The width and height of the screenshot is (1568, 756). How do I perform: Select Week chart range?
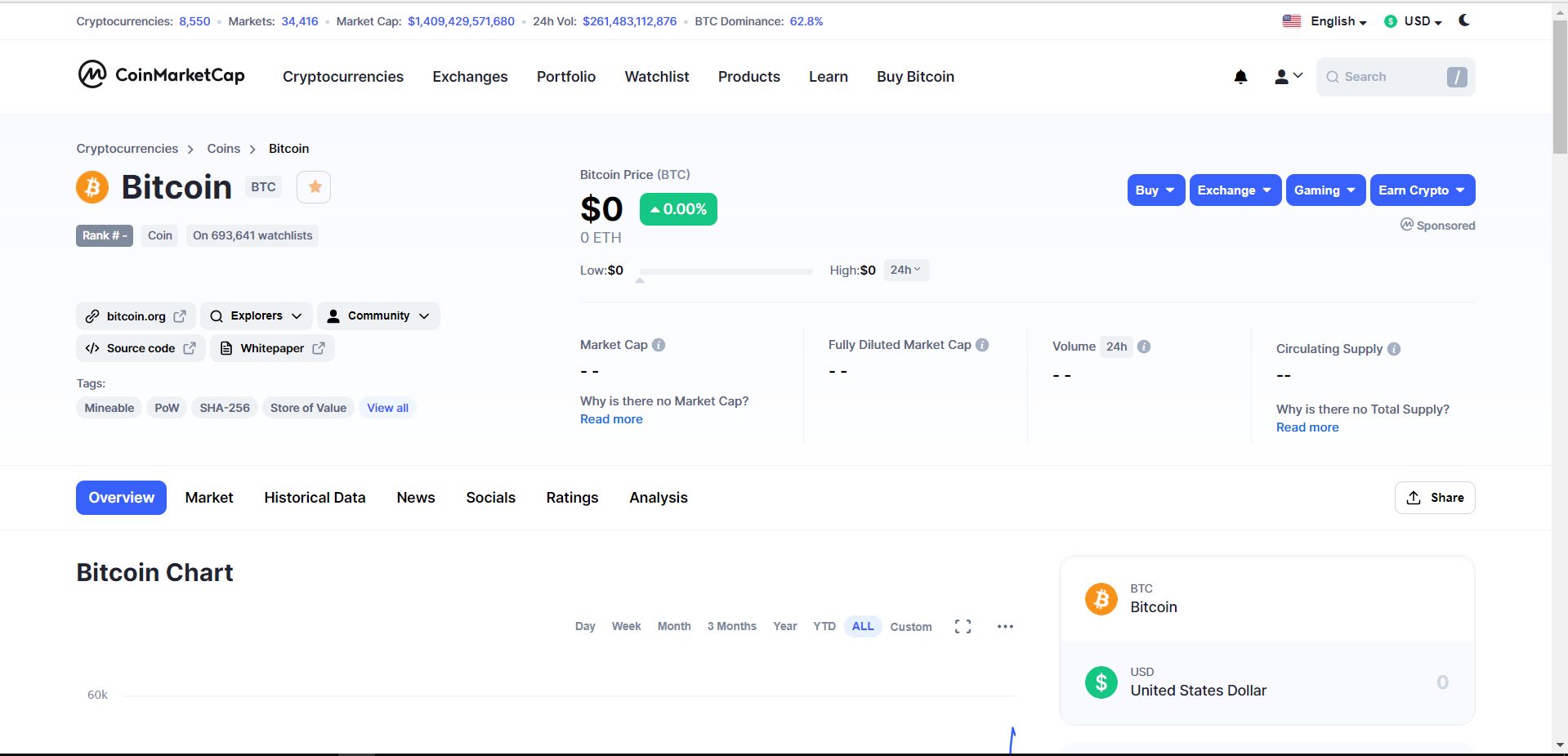pos(626,626)
